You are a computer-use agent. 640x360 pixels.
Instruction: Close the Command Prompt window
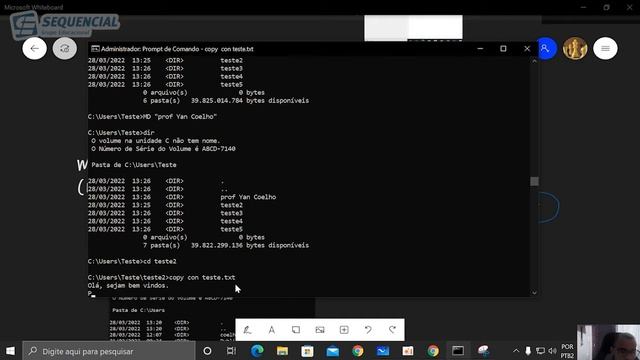pos(527,49)
